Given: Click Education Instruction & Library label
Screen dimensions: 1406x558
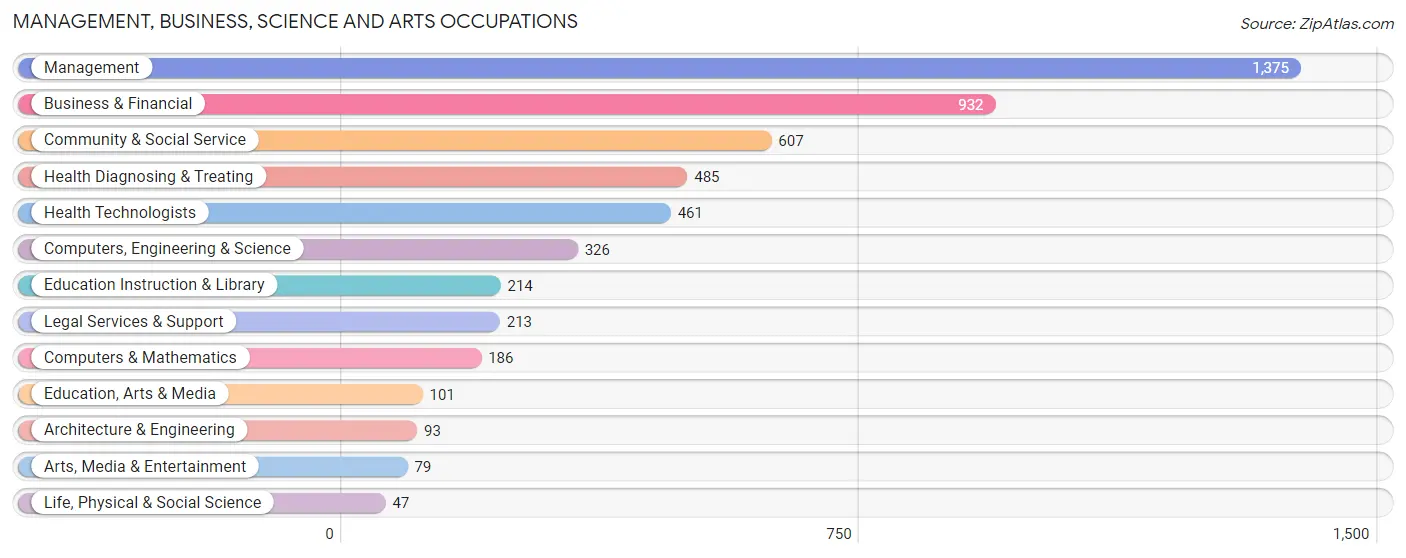Looking at the screenshot, I should click(x=154, y=285).
